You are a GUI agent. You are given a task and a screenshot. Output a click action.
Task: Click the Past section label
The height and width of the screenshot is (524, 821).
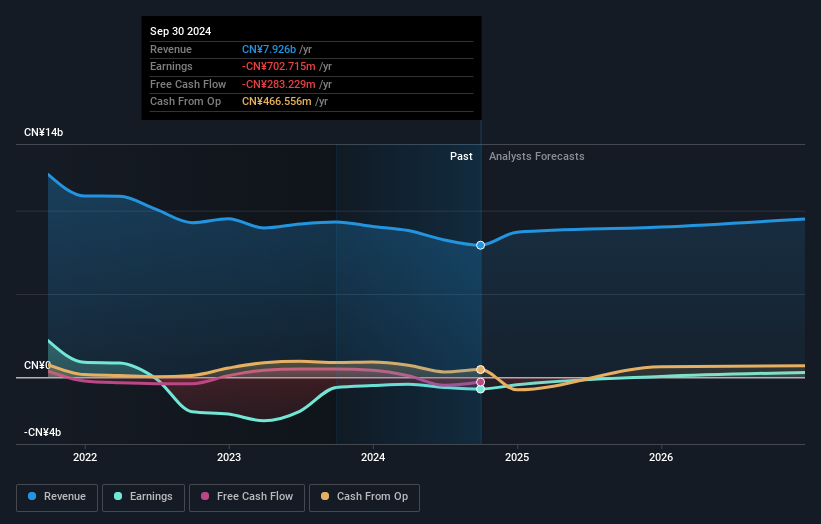click(x=461, y=156)
